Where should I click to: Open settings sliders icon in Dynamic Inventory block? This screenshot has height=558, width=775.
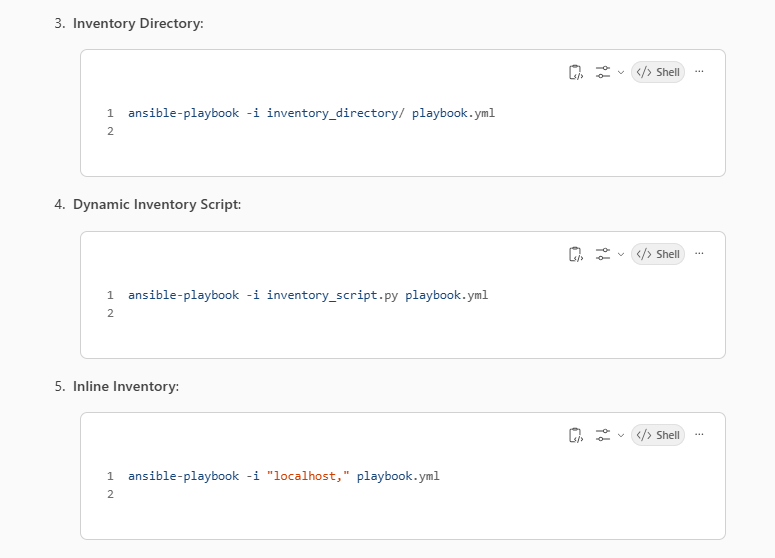pos(603,254)
